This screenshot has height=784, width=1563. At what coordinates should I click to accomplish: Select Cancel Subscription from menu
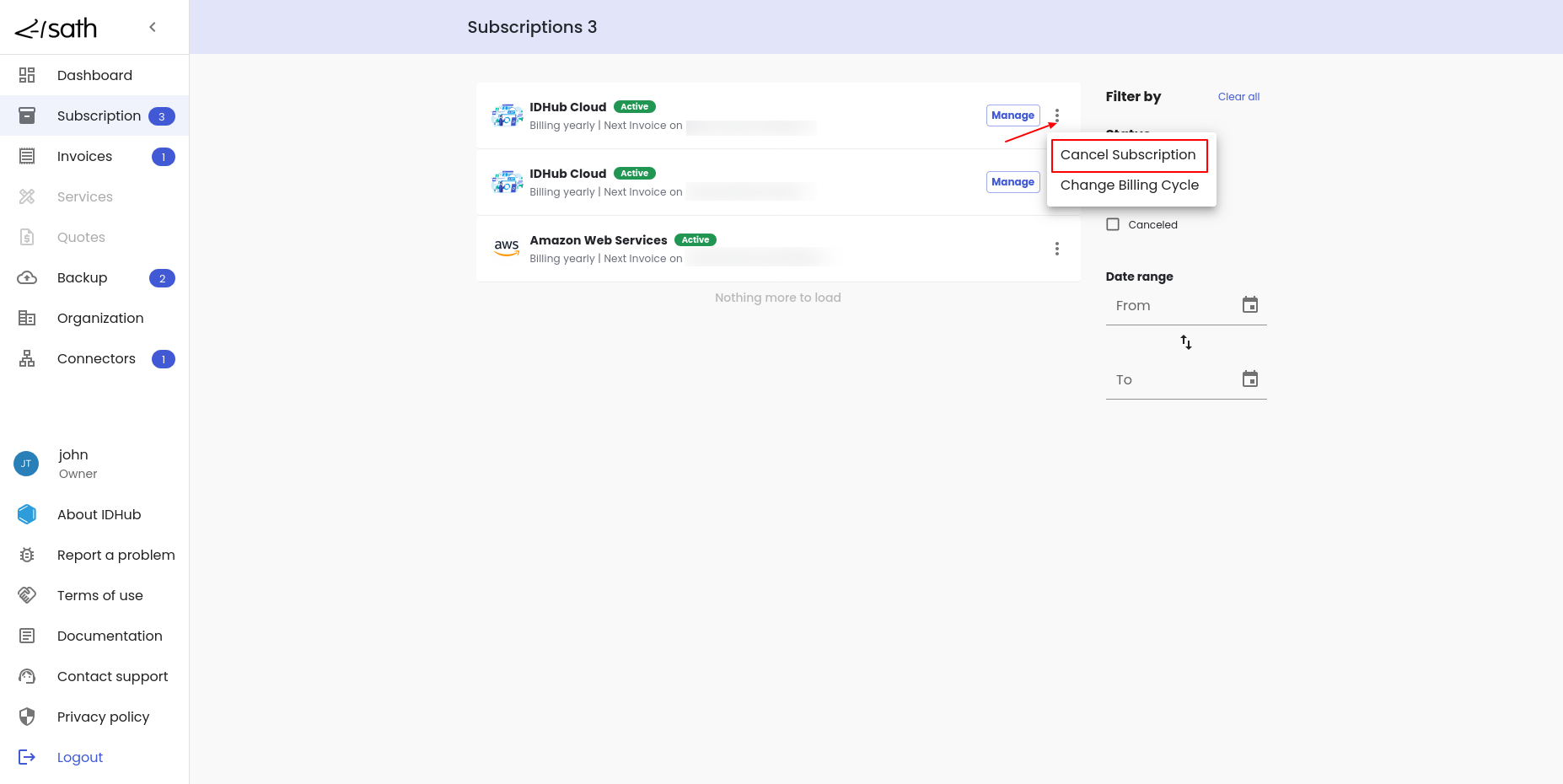point(1128,155)
